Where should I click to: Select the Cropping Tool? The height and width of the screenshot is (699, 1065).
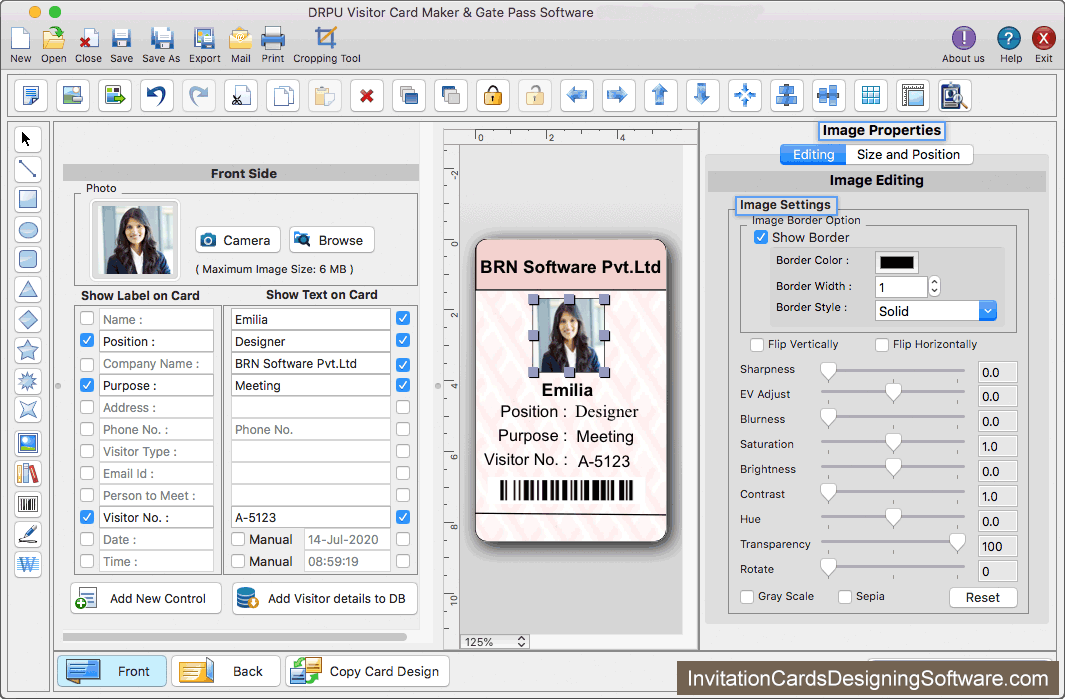[x=326, y=39]
